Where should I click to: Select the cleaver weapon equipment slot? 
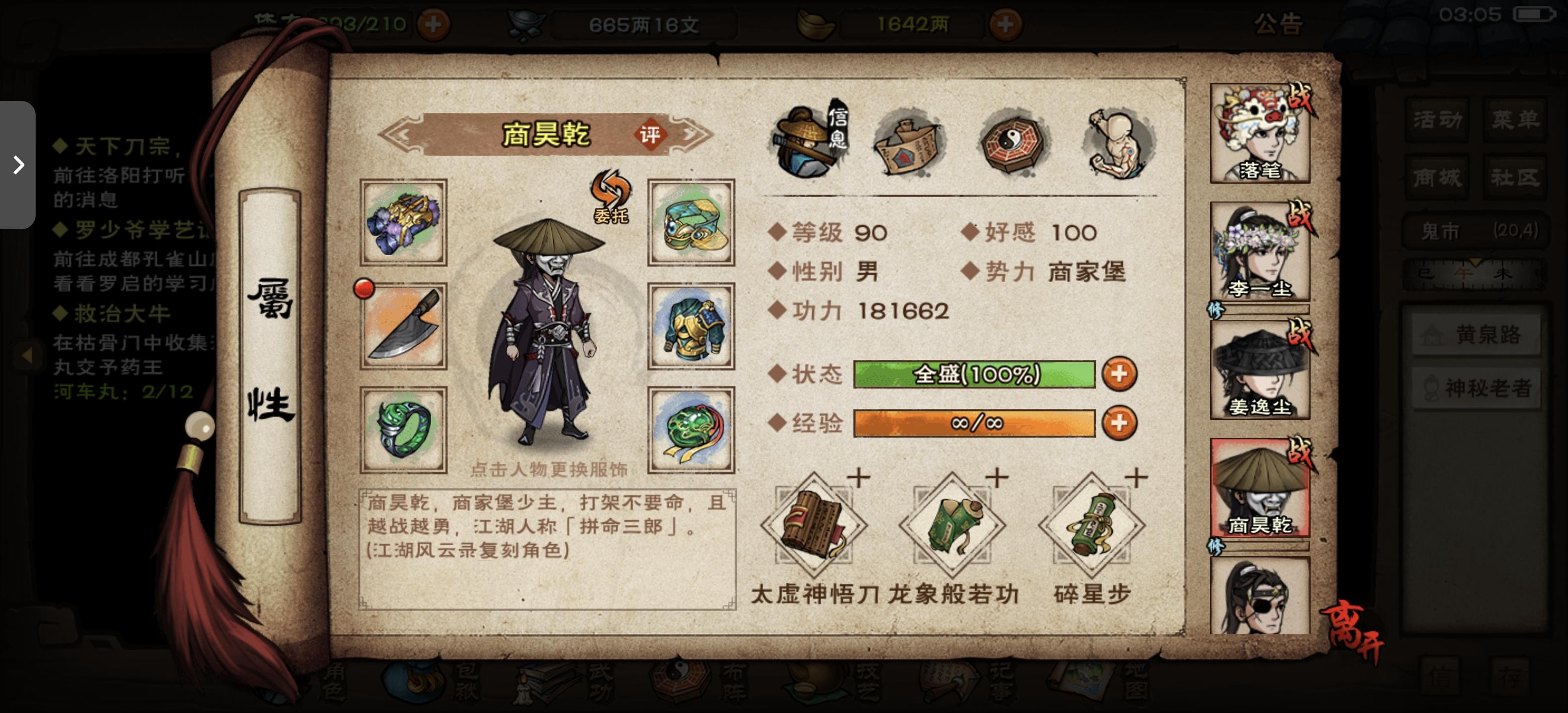point(403,326)
